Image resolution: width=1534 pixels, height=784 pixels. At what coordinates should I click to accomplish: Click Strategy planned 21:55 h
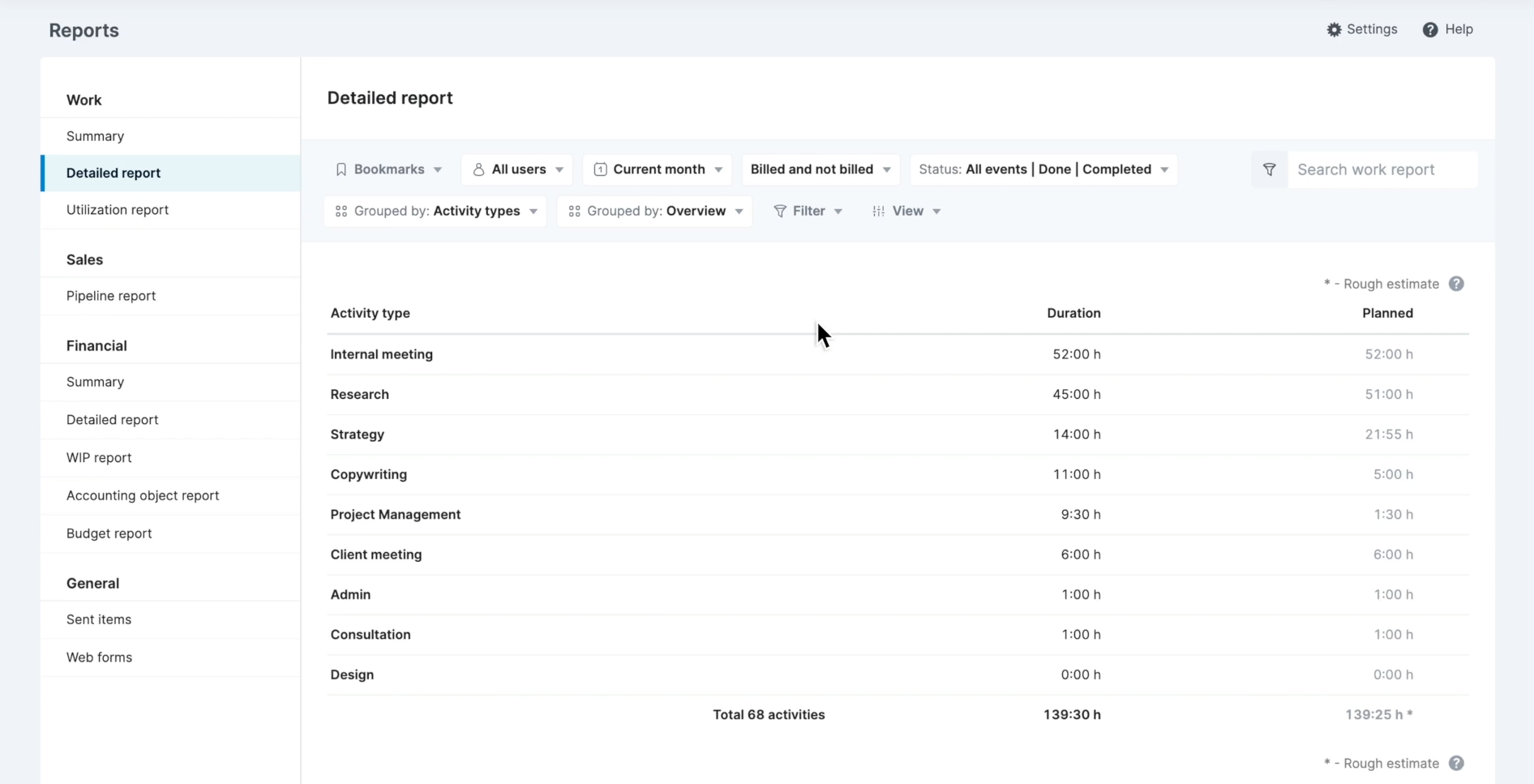click(x=1389, y=435)
